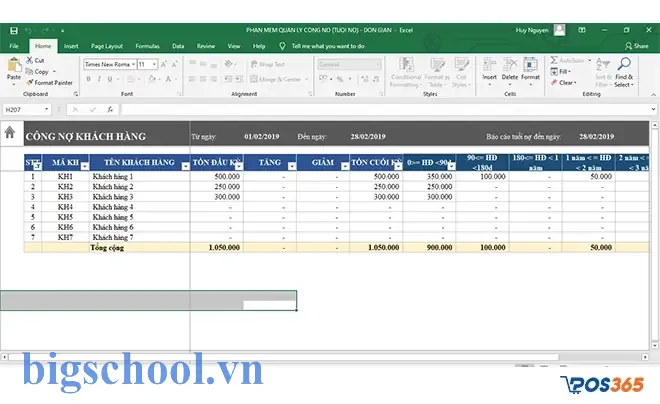Open the TĂNG column filter dropdown
660x404 pixels.
[x=292, y=166]
